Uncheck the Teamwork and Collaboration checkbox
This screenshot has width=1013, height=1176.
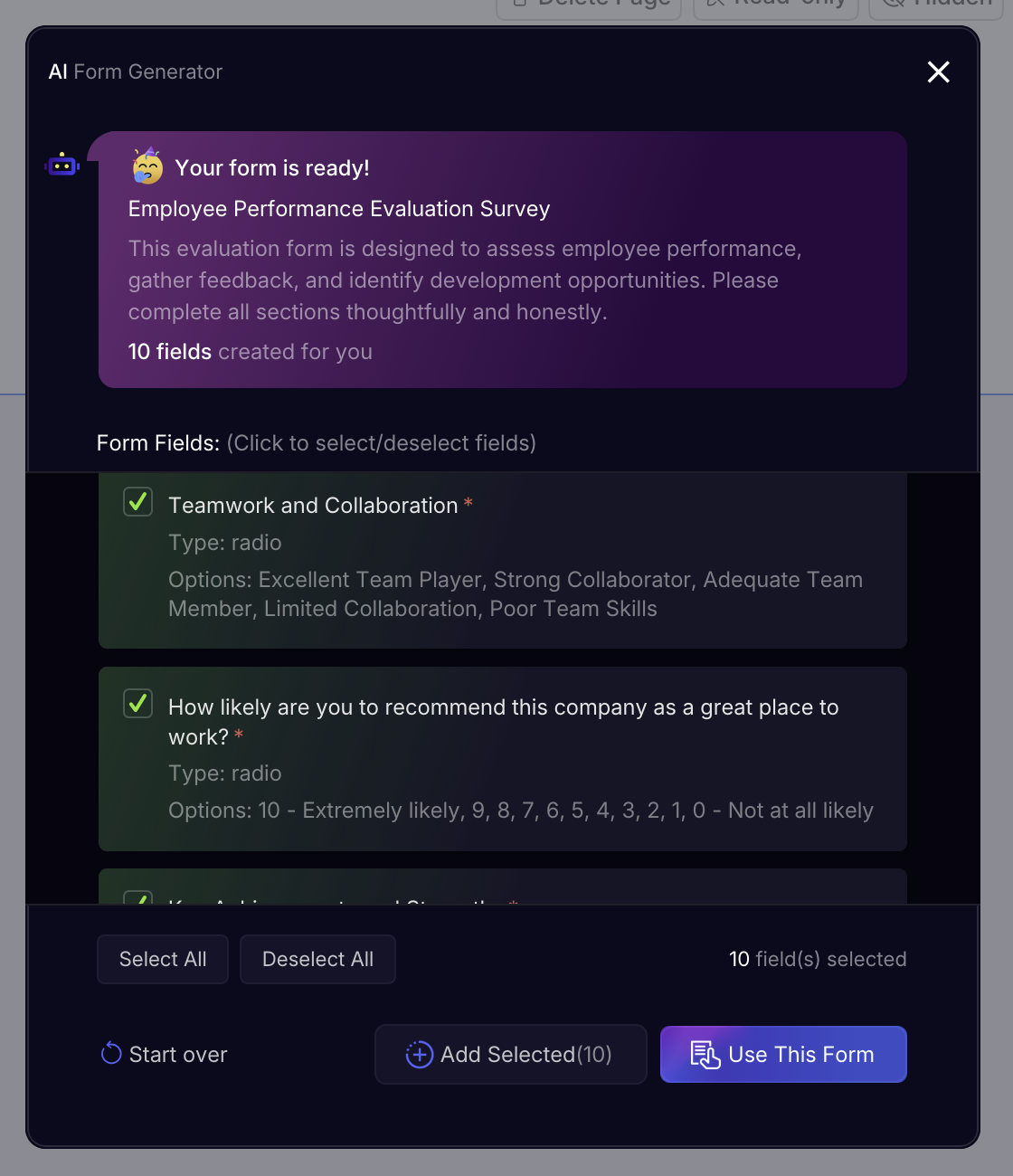[x=137, y=502]
